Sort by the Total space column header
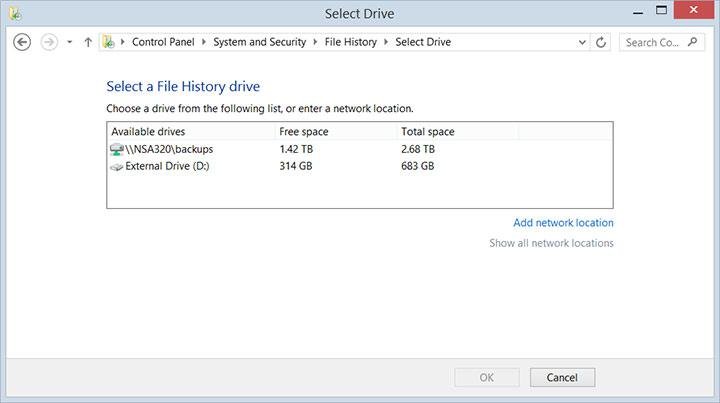 (x=427, y=131)
